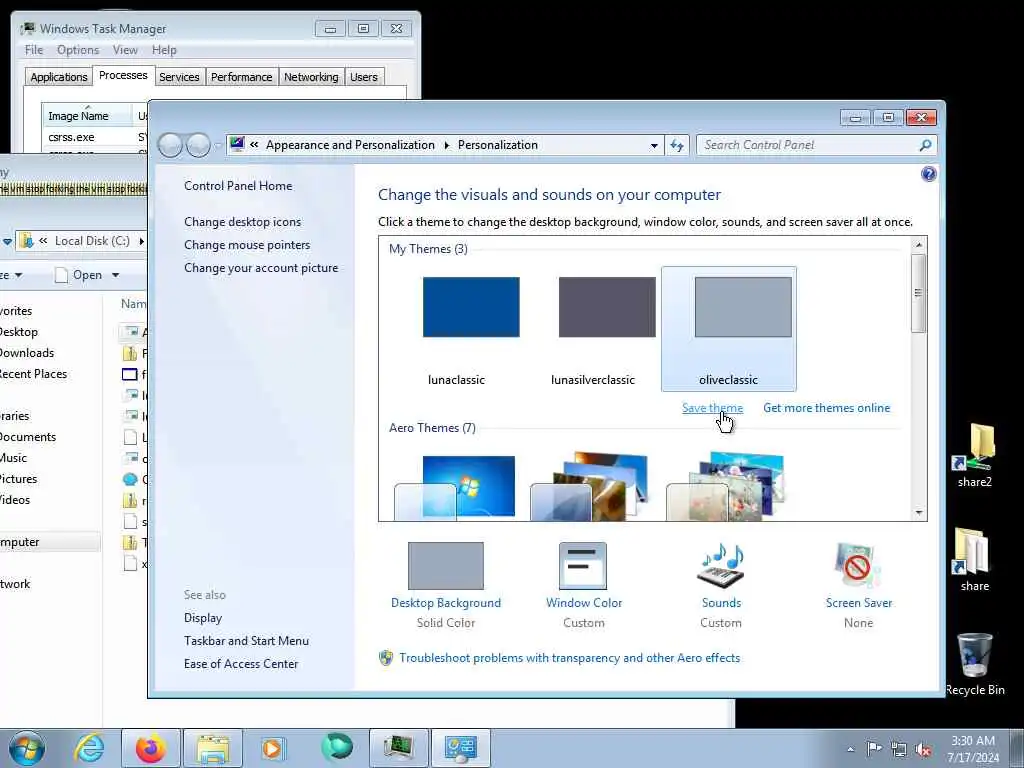Select csrss.exe process row
This screenshot has width=1024, height=768.
[94, 137]
